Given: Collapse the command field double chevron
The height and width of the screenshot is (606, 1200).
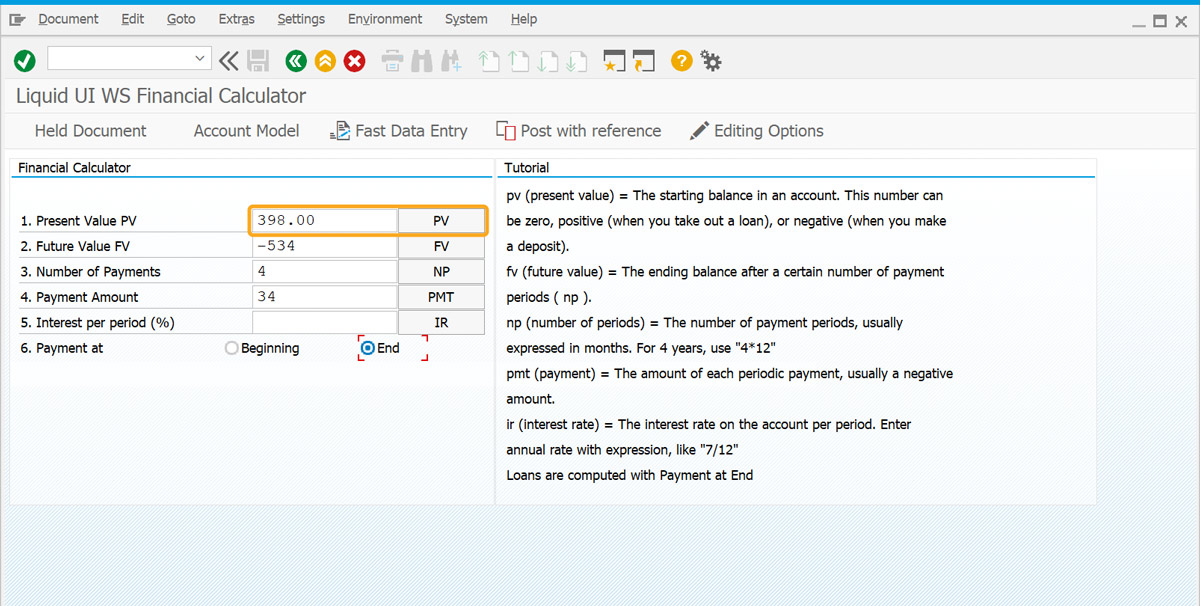Looking at the screenshot, I should [x=229, y=61].
